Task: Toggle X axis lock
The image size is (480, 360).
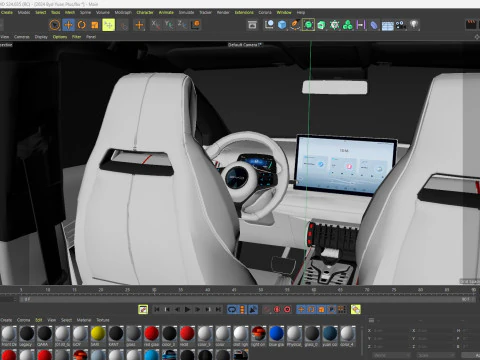Action: point(155,25)
